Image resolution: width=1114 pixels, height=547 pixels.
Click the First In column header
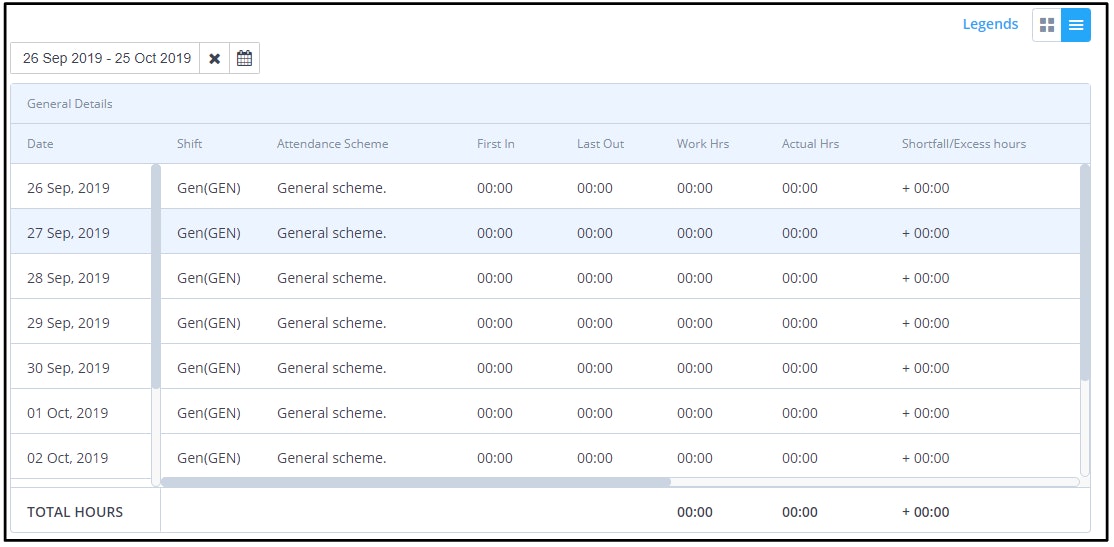point(496,143)
